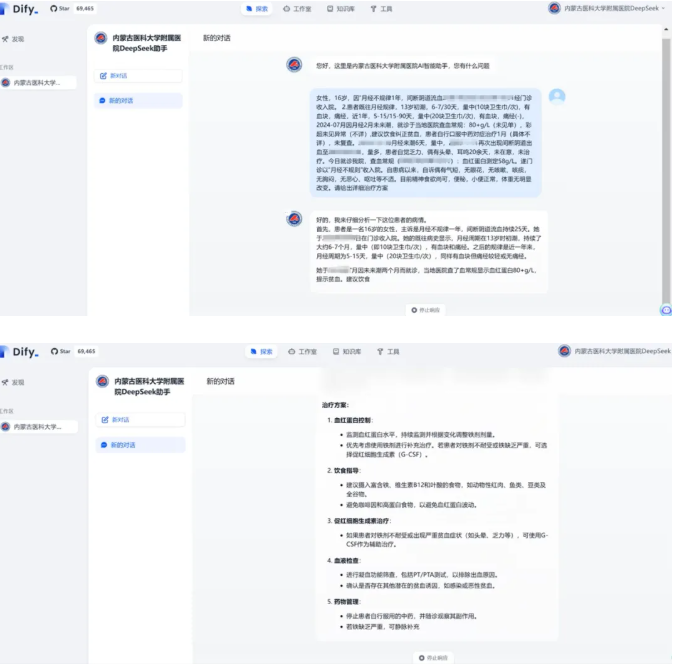Click vertical scrollbar of greeting-message window
Image resolution: width=680 pixels, height=664 pixels.
(x=666, y=169)
